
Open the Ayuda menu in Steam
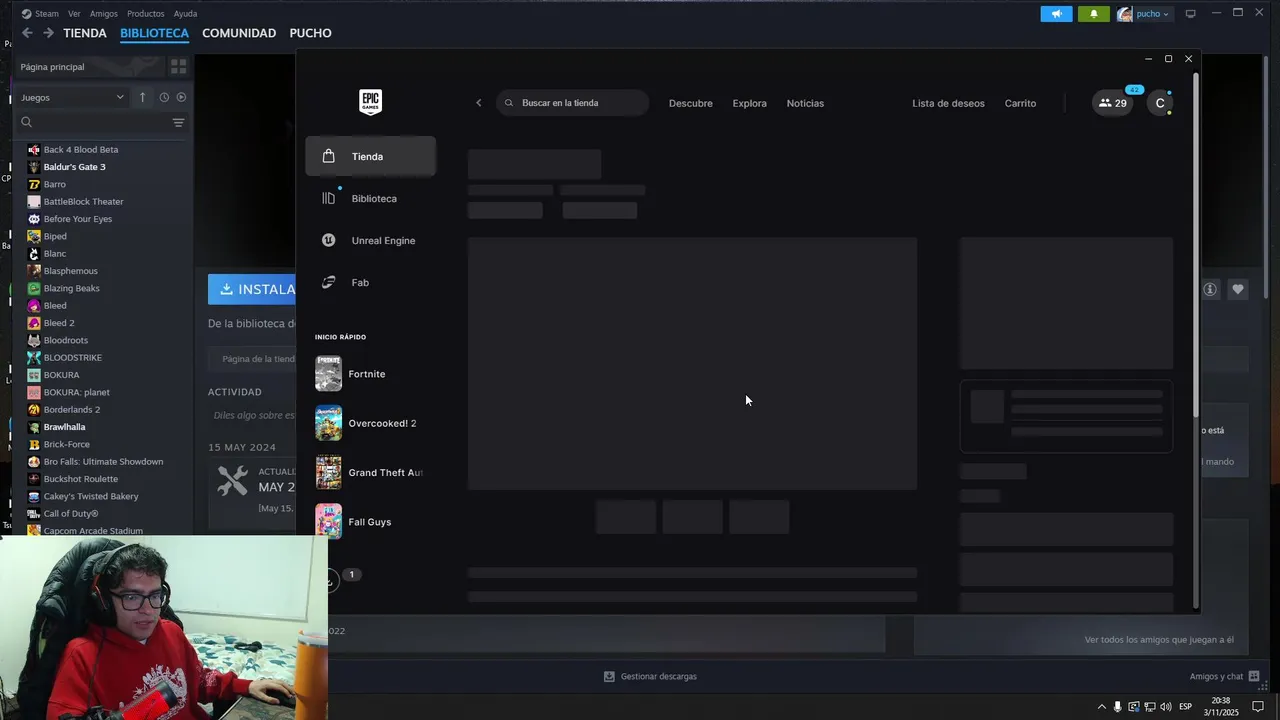point(185,14)
